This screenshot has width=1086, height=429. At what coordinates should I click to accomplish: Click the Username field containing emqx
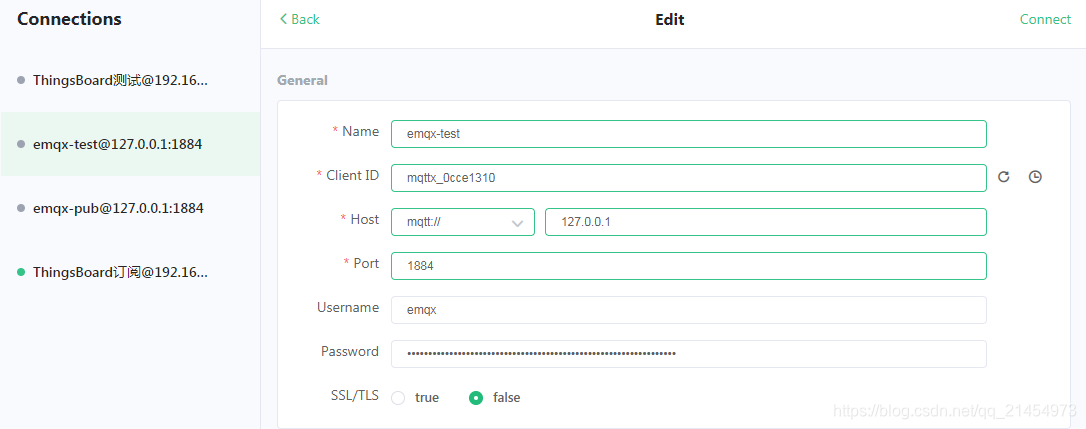click(x=688, y=310)
